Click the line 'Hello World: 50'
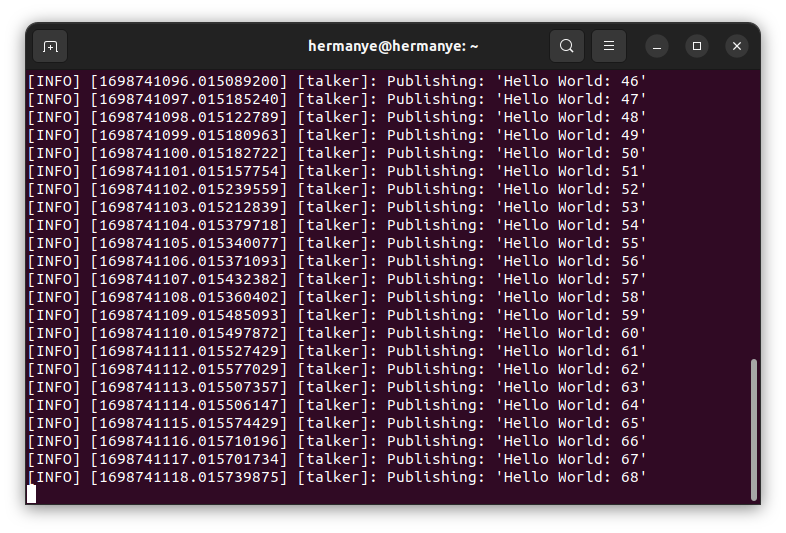786x533 pixels. click(337, 153)
